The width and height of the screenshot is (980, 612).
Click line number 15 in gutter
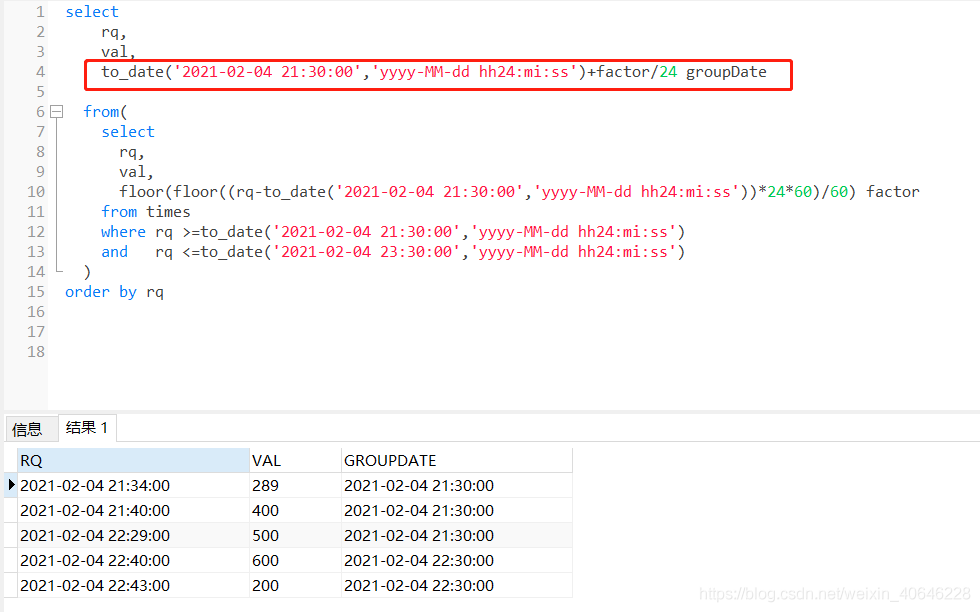[x=36, y=292]
